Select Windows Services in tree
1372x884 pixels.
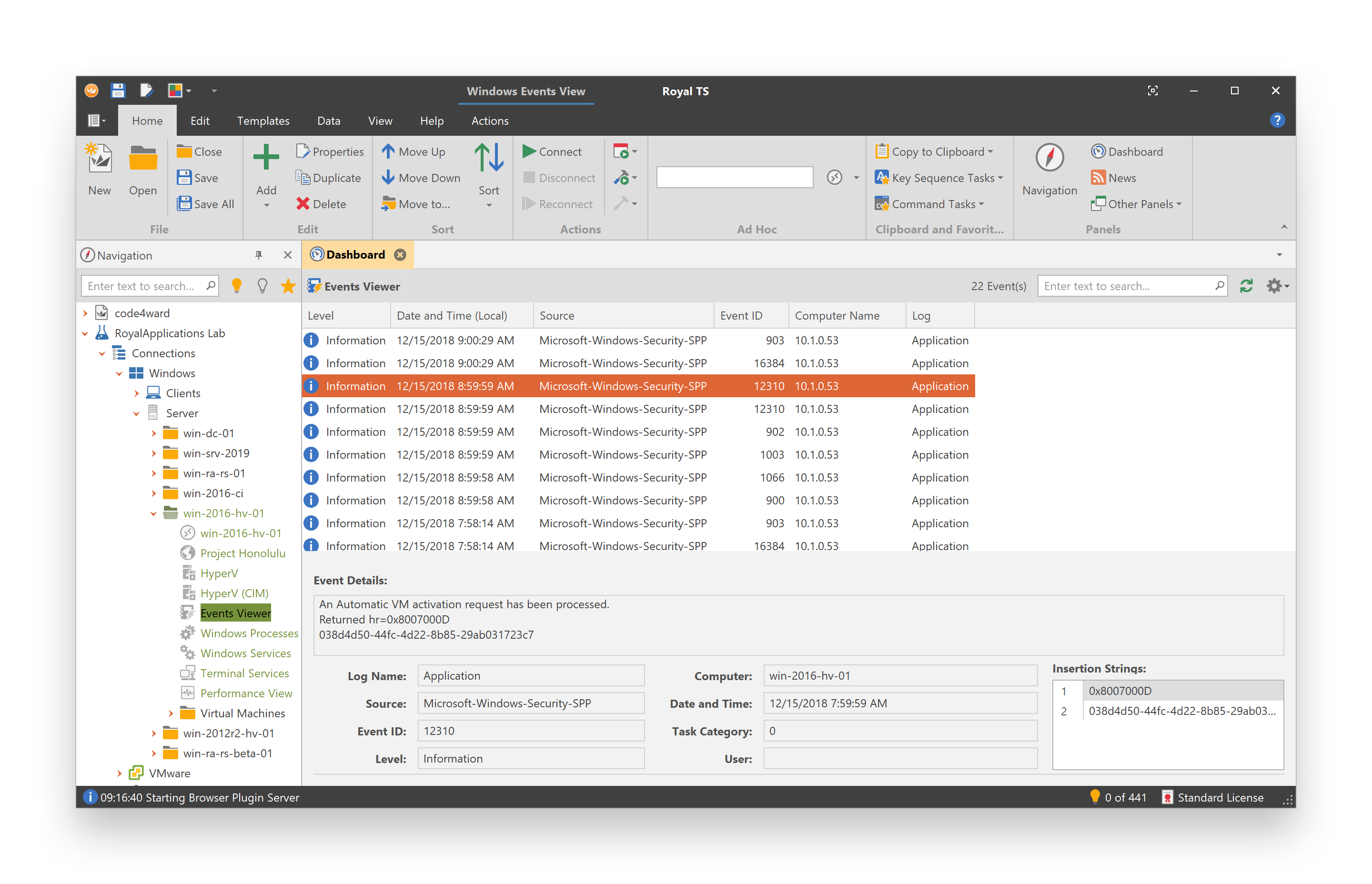click(x=245, y=653)
